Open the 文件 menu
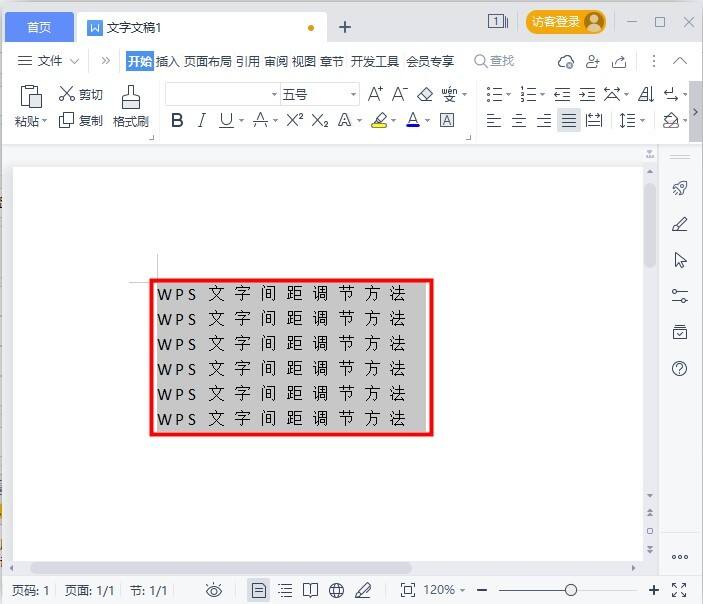The image size is (703, 604). click(x=48, y=61)
